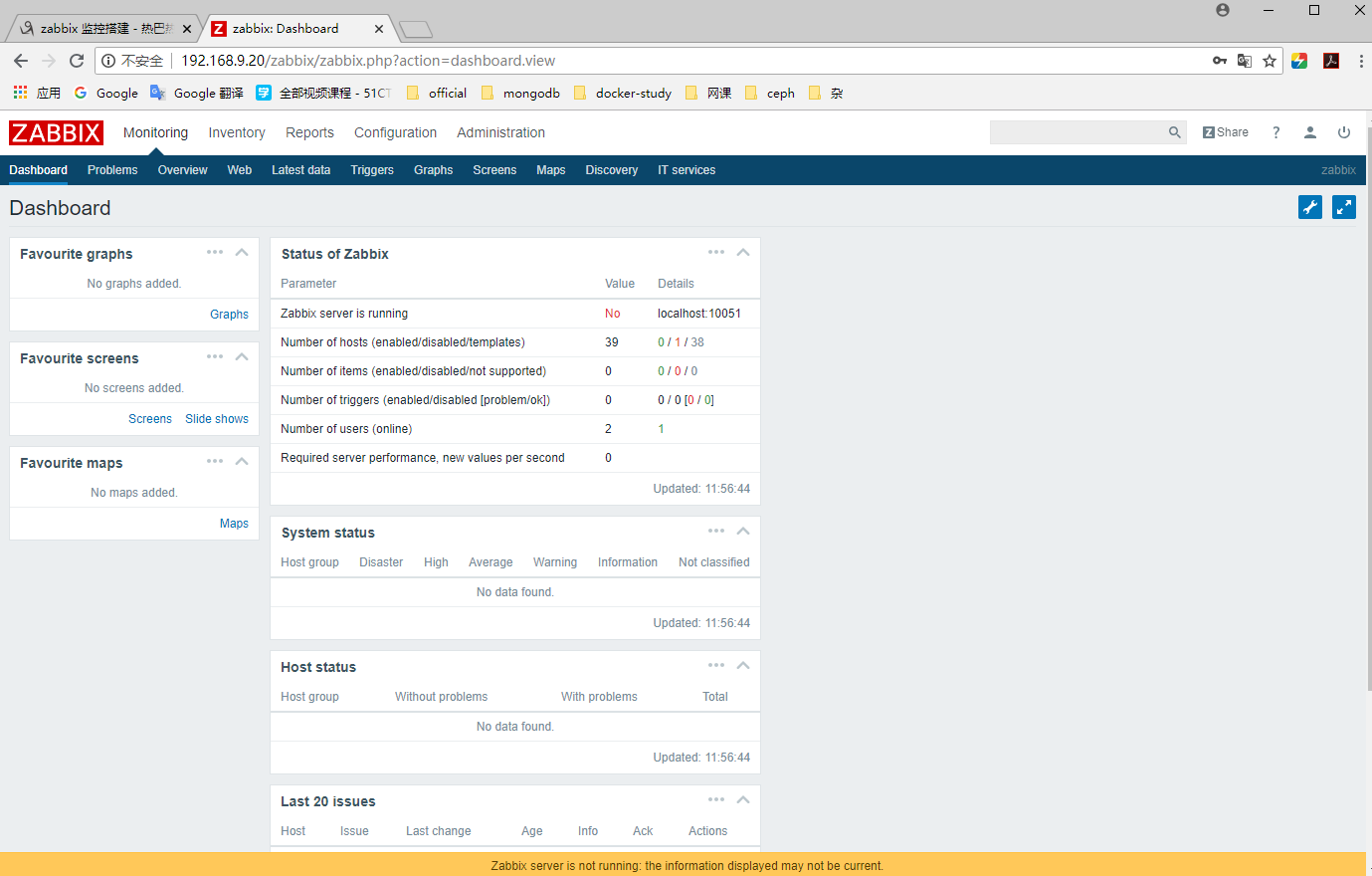Collapse the Favourite graphs widget
The image size is (1372, 876).
[242, 253]
